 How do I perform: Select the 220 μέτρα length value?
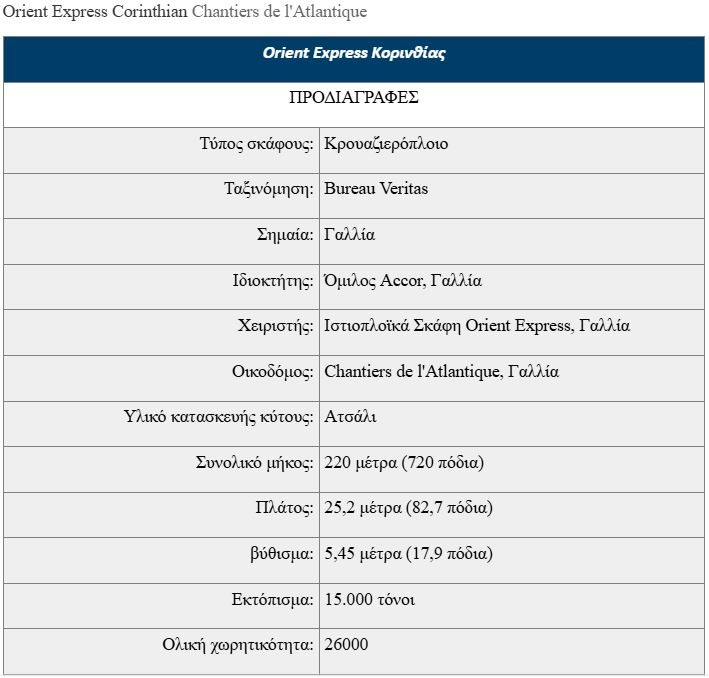(x=404, y=463)
